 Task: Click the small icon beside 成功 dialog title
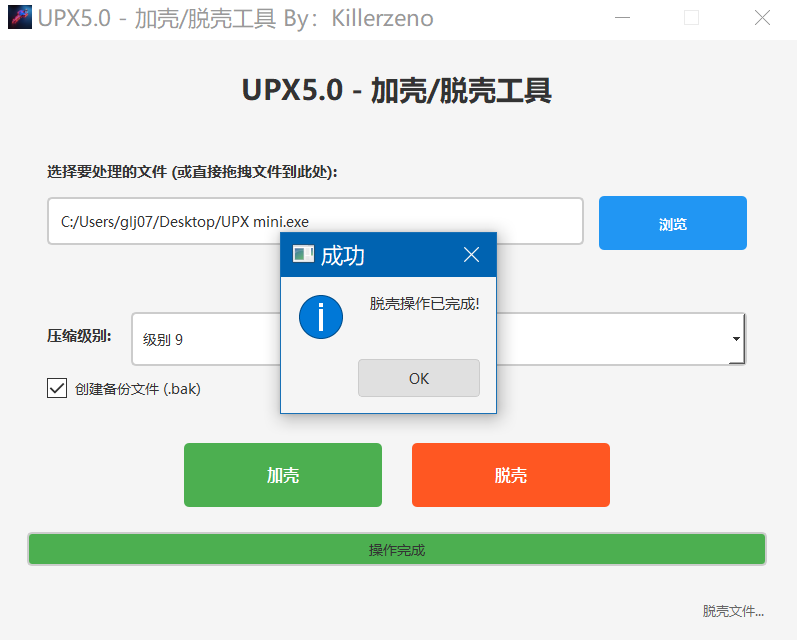[x=303, y=255]
